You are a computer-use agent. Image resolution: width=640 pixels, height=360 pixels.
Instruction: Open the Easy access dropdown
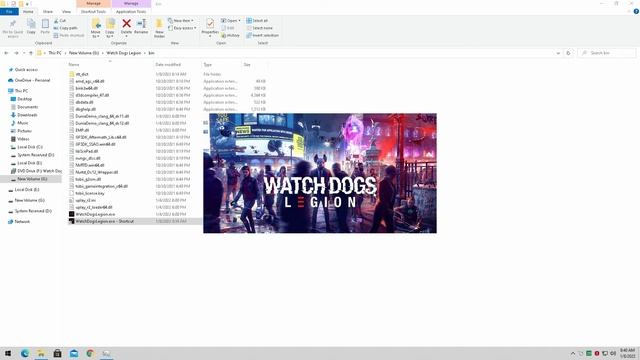tap(182, 28)
